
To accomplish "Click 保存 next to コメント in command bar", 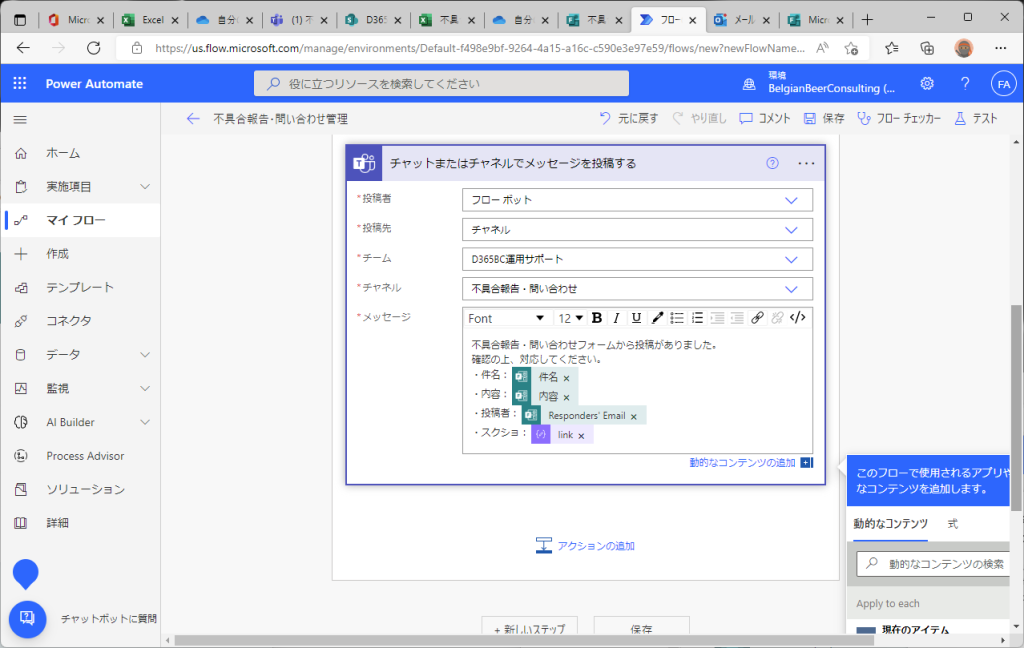I will coord(824,118).
